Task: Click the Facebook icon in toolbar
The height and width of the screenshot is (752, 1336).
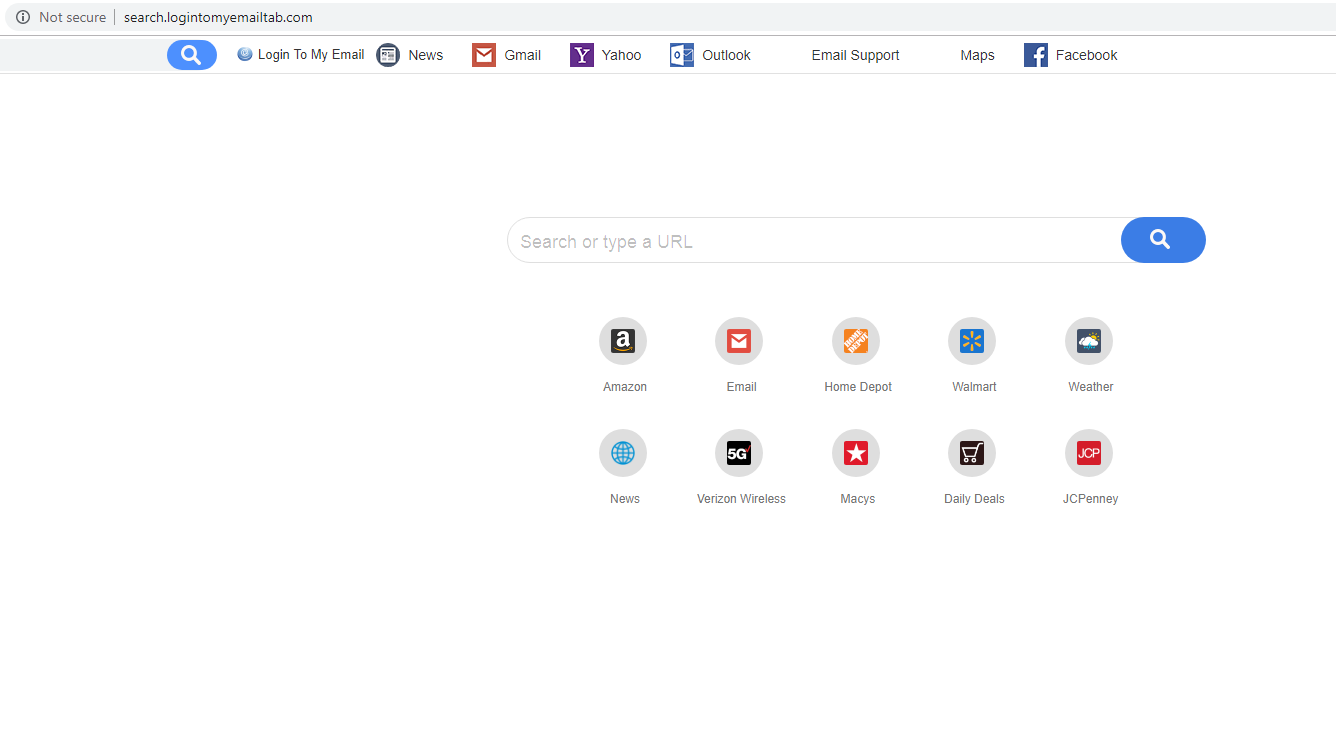Action: pyautogui.click(x=1036, y=55)
